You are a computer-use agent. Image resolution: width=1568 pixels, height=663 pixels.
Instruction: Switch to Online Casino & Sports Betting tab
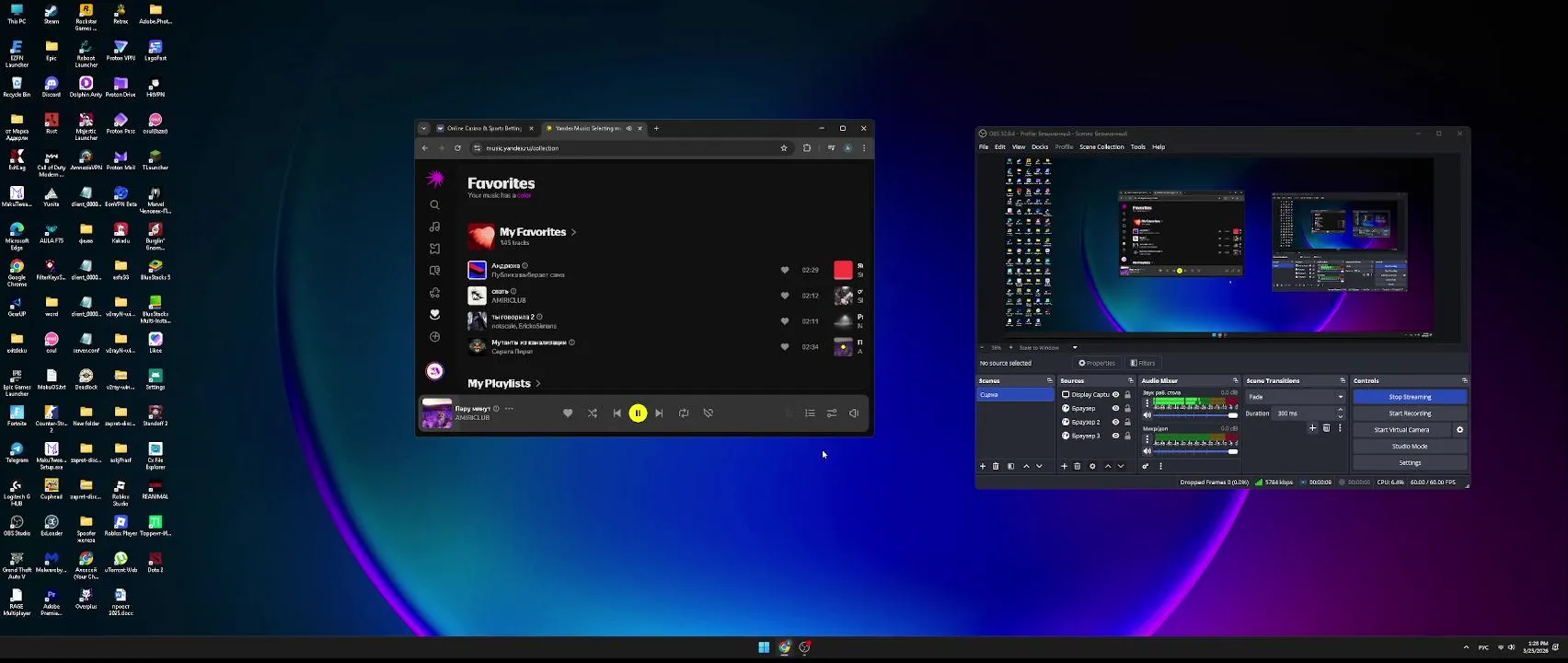coord(485,128)
